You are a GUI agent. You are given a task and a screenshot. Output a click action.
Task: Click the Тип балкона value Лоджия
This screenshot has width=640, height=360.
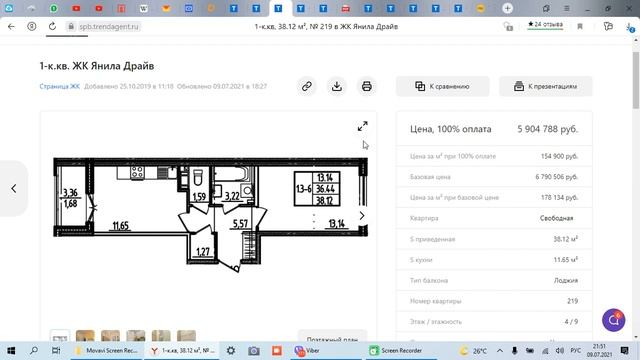point(566,280)
